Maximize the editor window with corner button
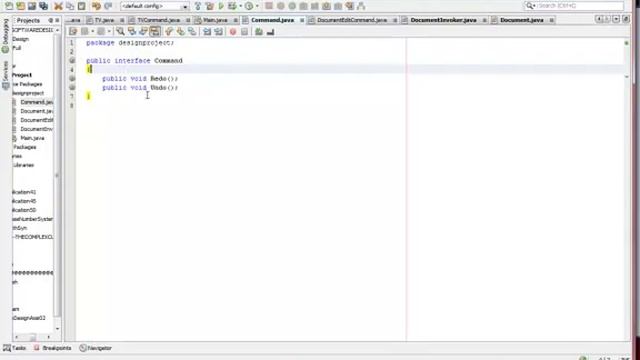The height and width of the screenshot is (360, 640). pyautogui.click(x=626, y=20)
